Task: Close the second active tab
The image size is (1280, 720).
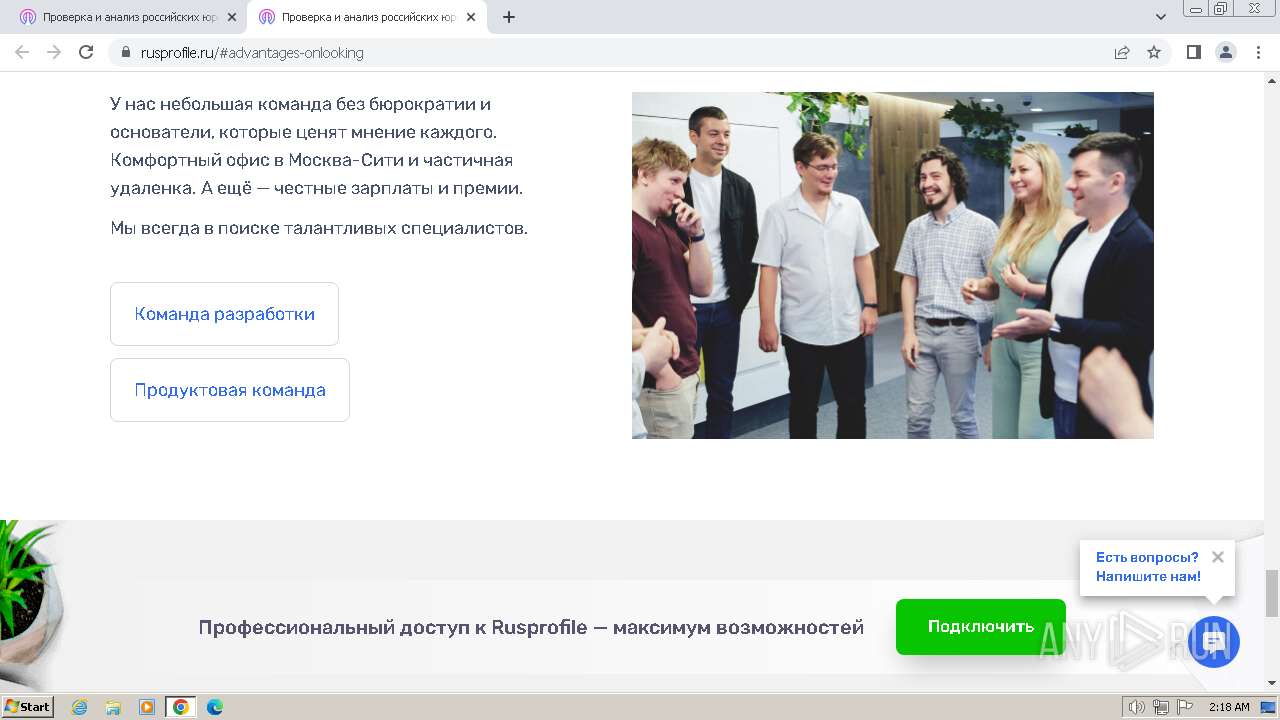Action: click(x=471, y=17)
